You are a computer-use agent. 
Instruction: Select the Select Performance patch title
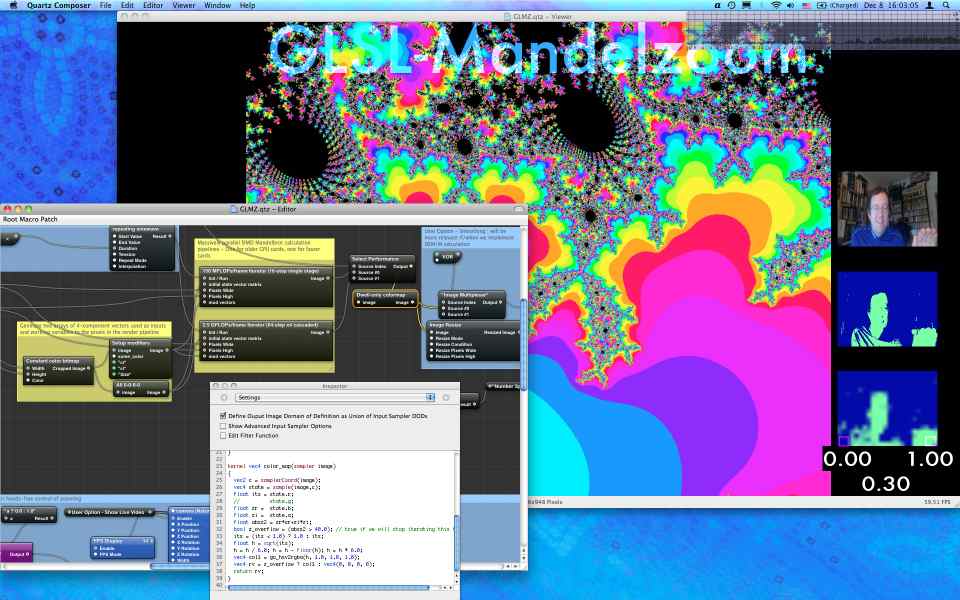375,259
